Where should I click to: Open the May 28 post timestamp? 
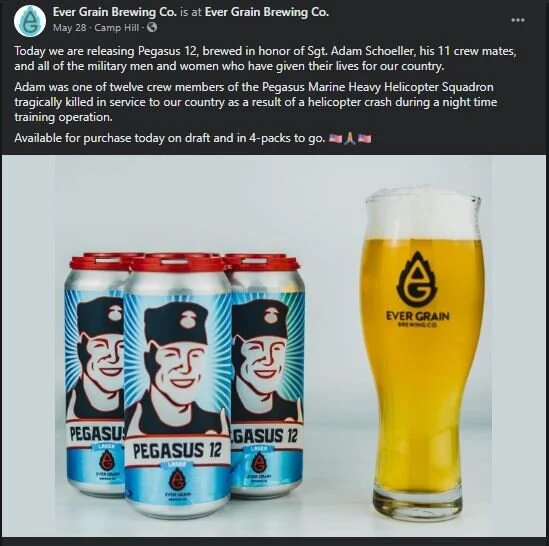tap(69, 28)
